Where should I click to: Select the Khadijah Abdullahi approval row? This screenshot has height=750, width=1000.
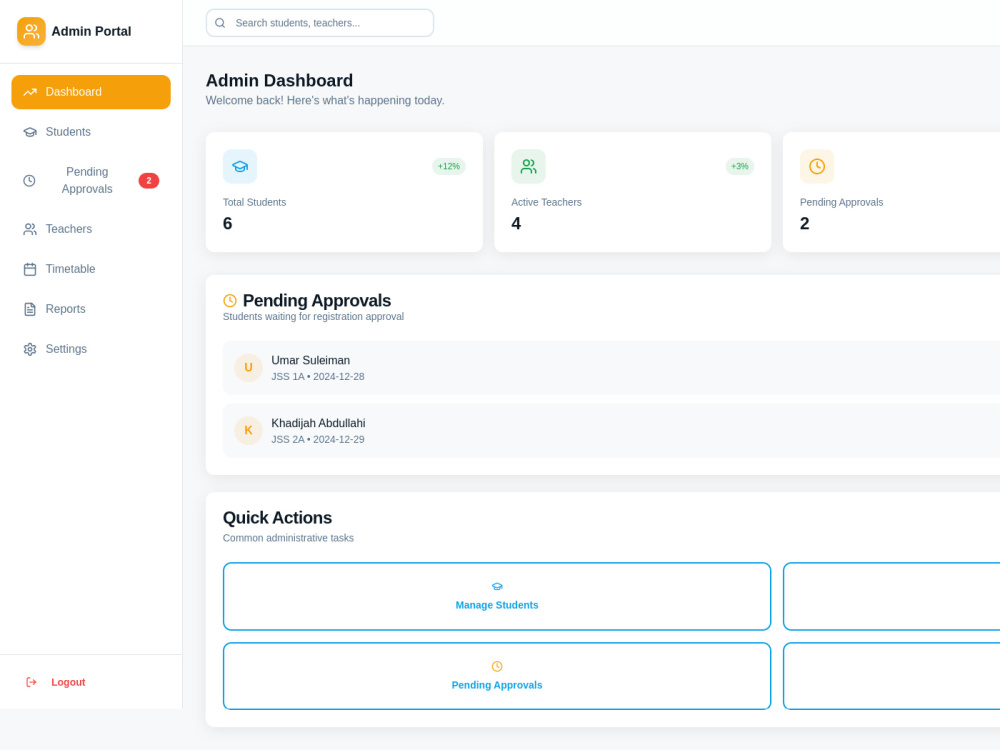(x=612, y=430)
